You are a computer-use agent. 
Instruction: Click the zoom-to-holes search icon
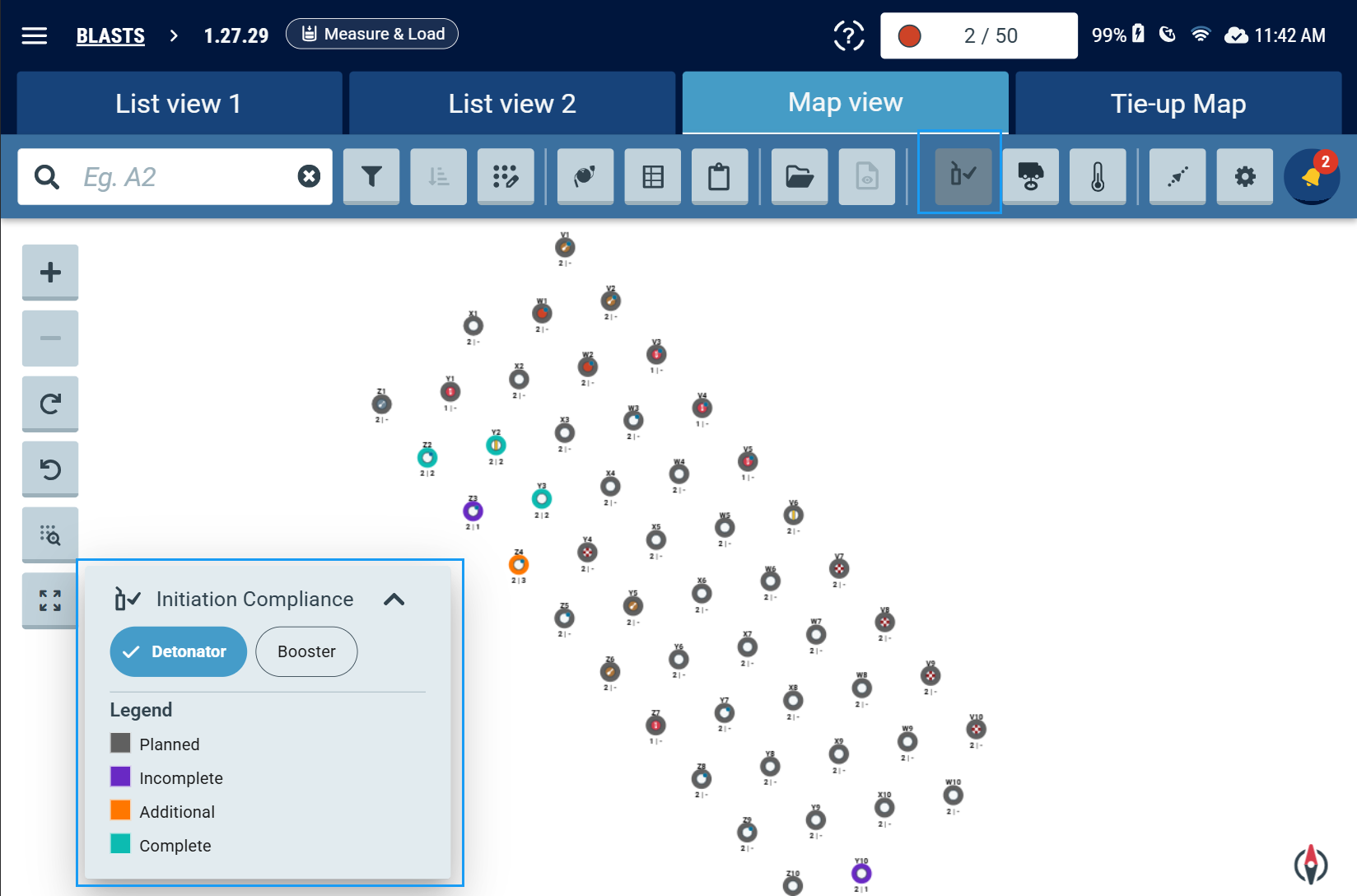(50, 535)
